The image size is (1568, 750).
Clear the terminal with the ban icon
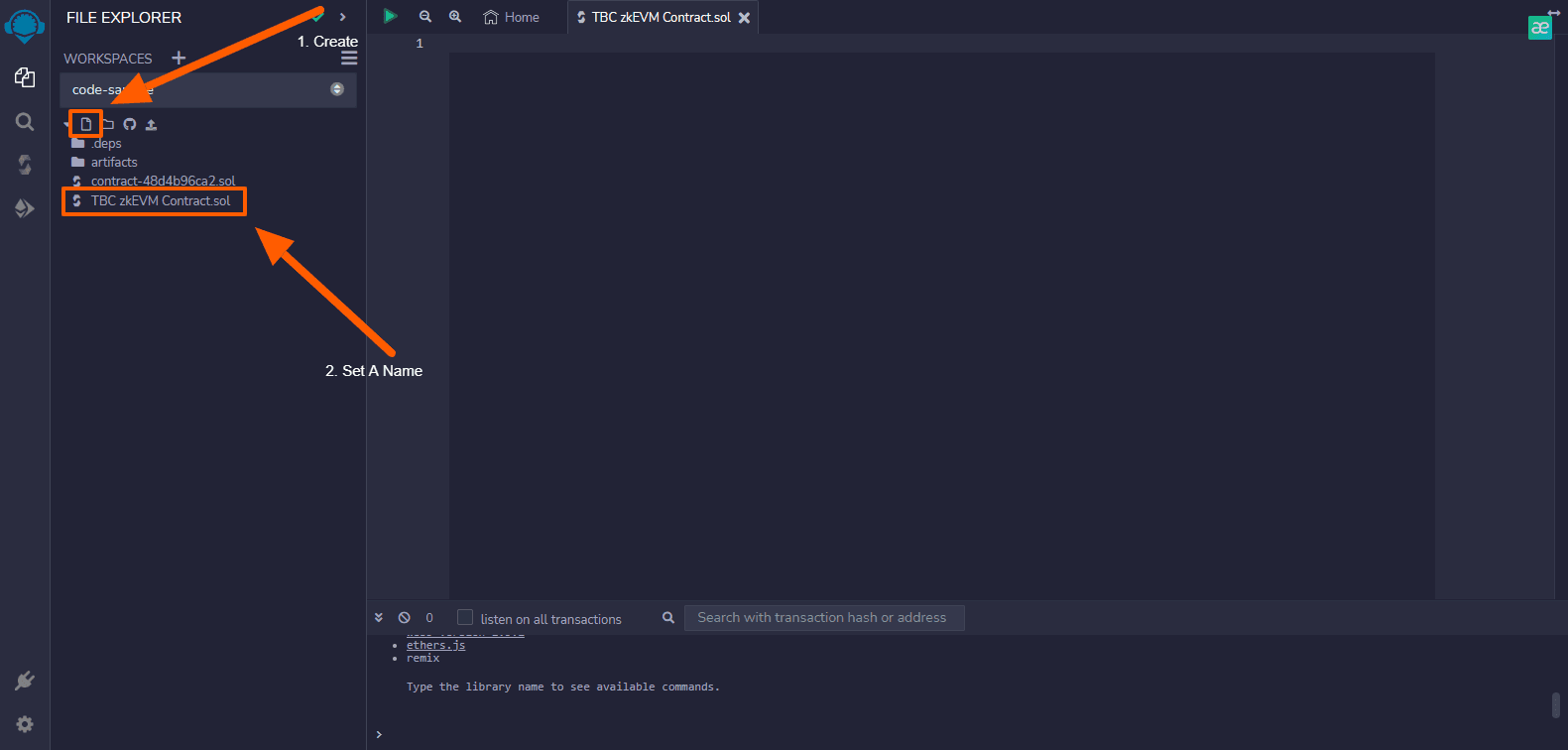tap(404, 617)
